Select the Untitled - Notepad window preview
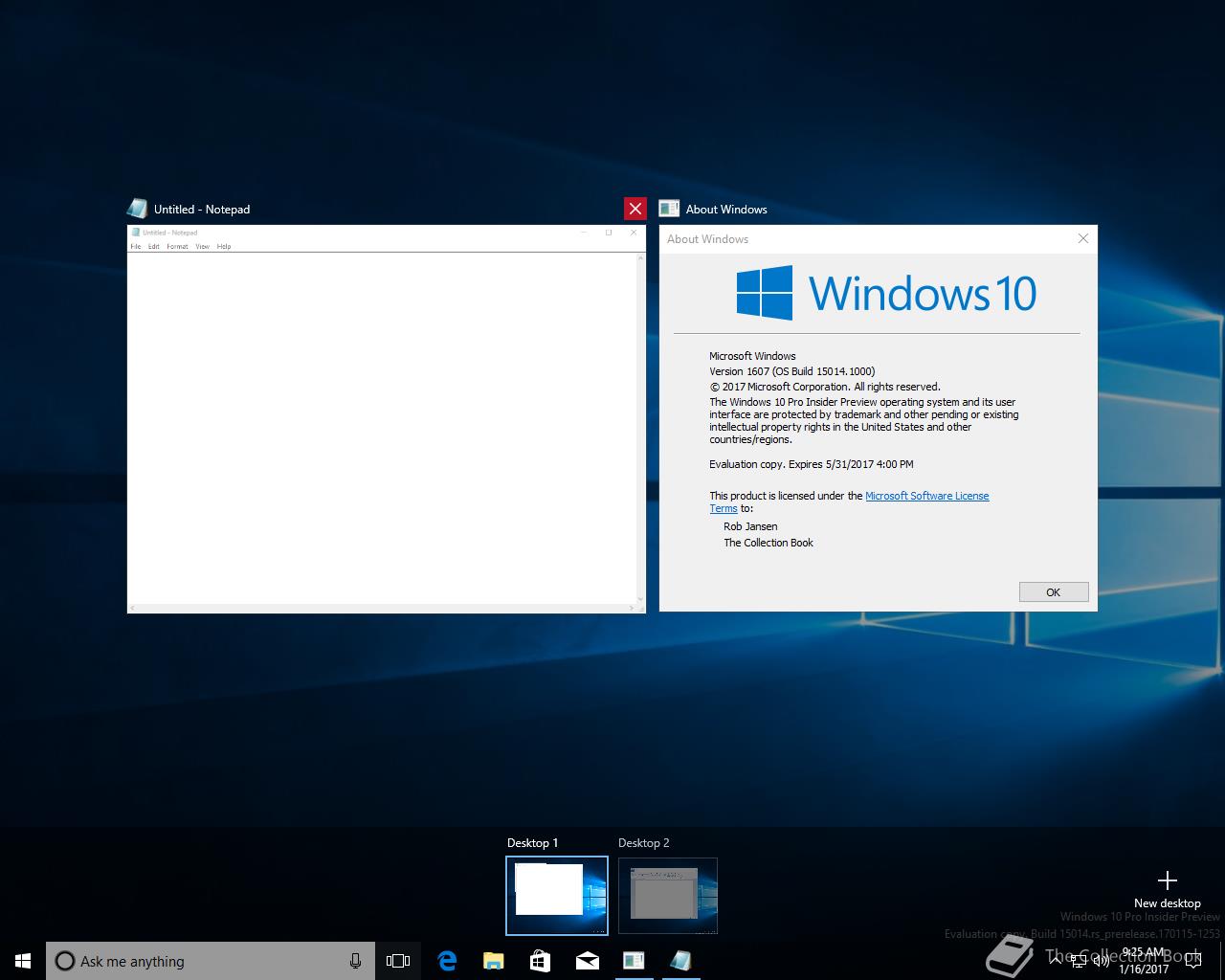Image resolution: width=1225 pixels, height=980 pixels. tap(387, 419)
